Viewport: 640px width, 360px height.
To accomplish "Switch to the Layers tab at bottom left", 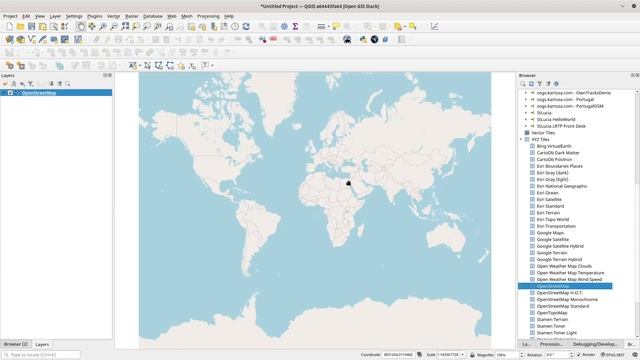I will [x=42, y=344].
